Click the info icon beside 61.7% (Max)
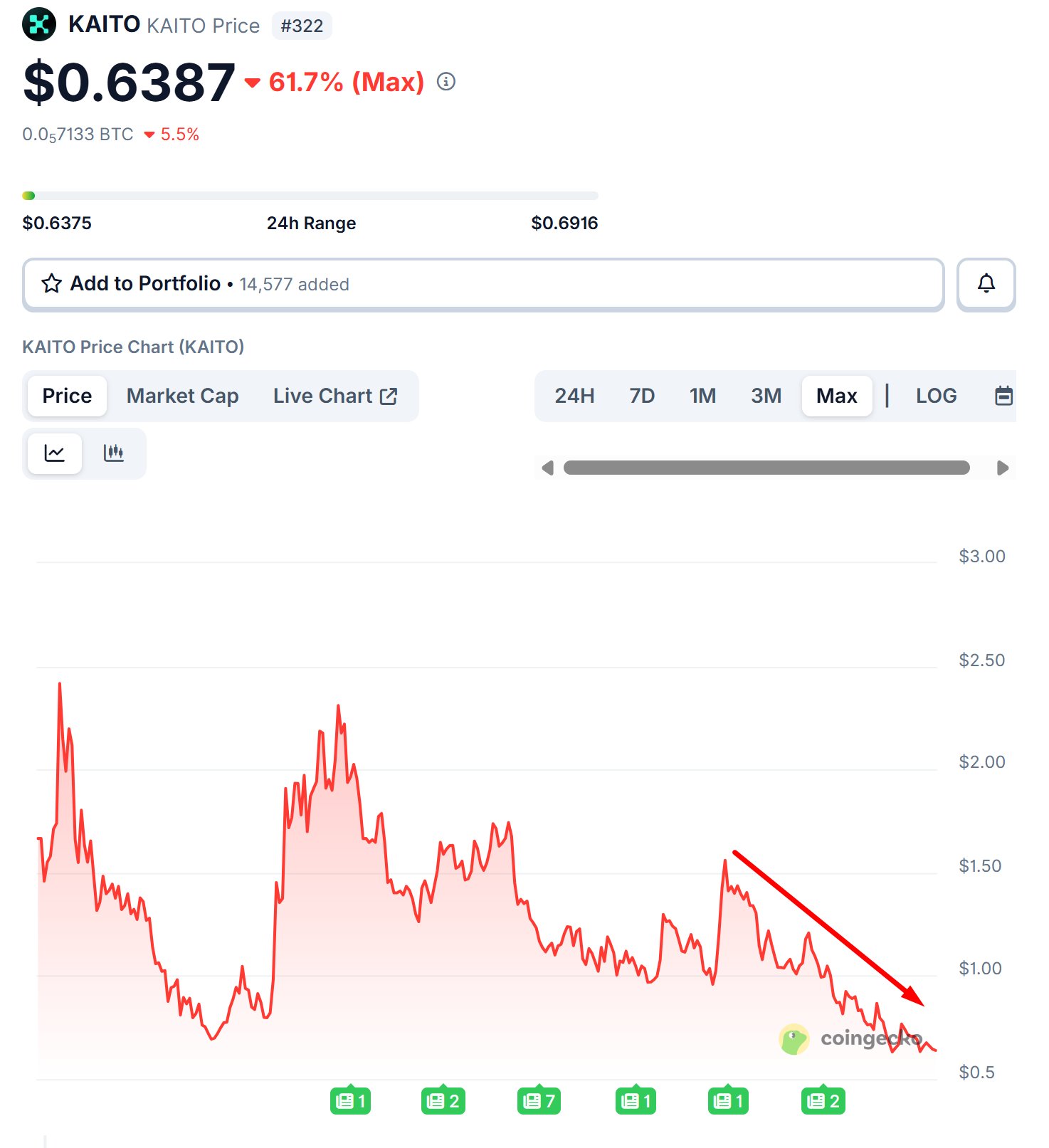This screenshot has height=1148, width=1049. pyautogui.click(x=446, y=82)
